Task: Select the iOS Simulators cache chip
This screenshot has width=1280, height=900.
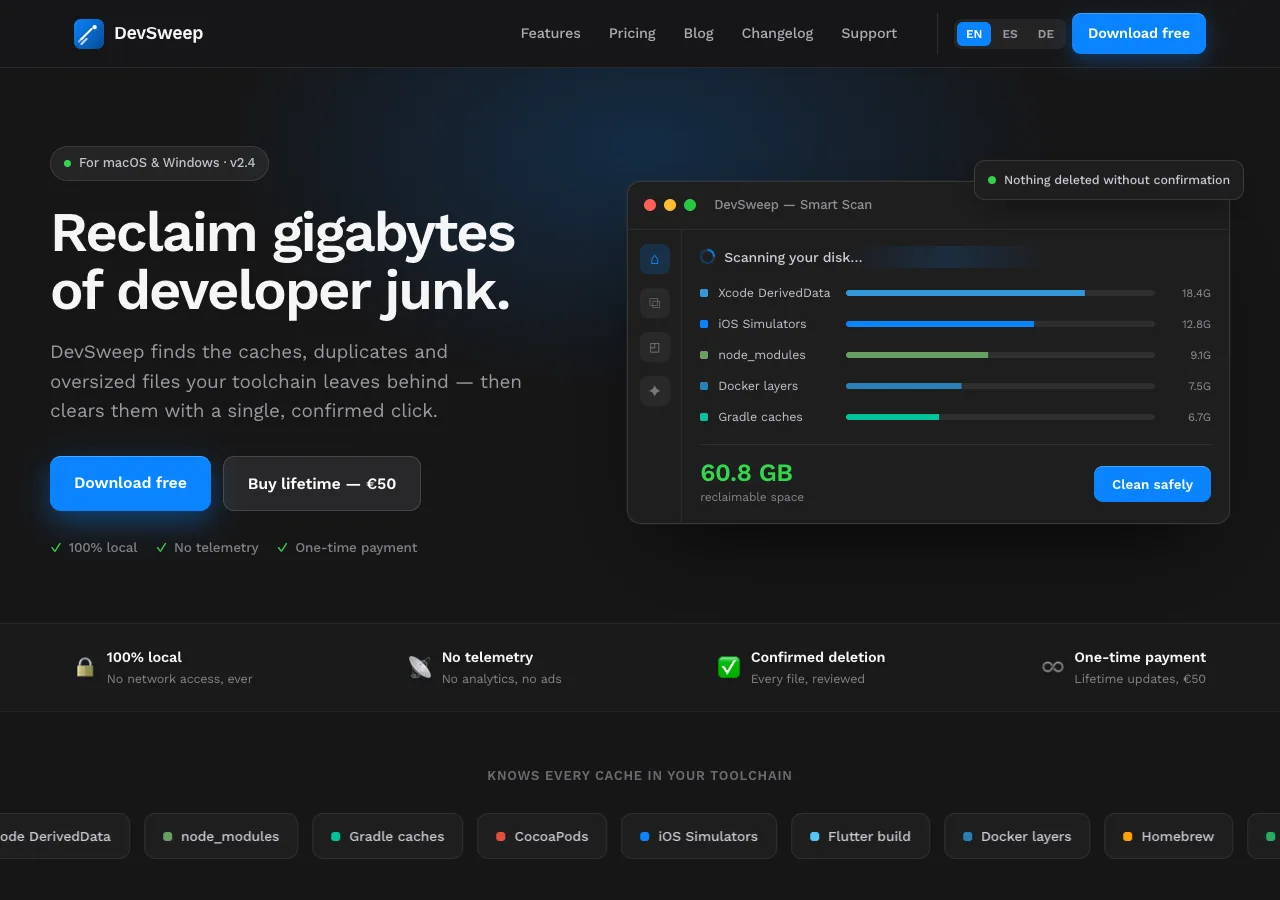Action: [699, 836]
